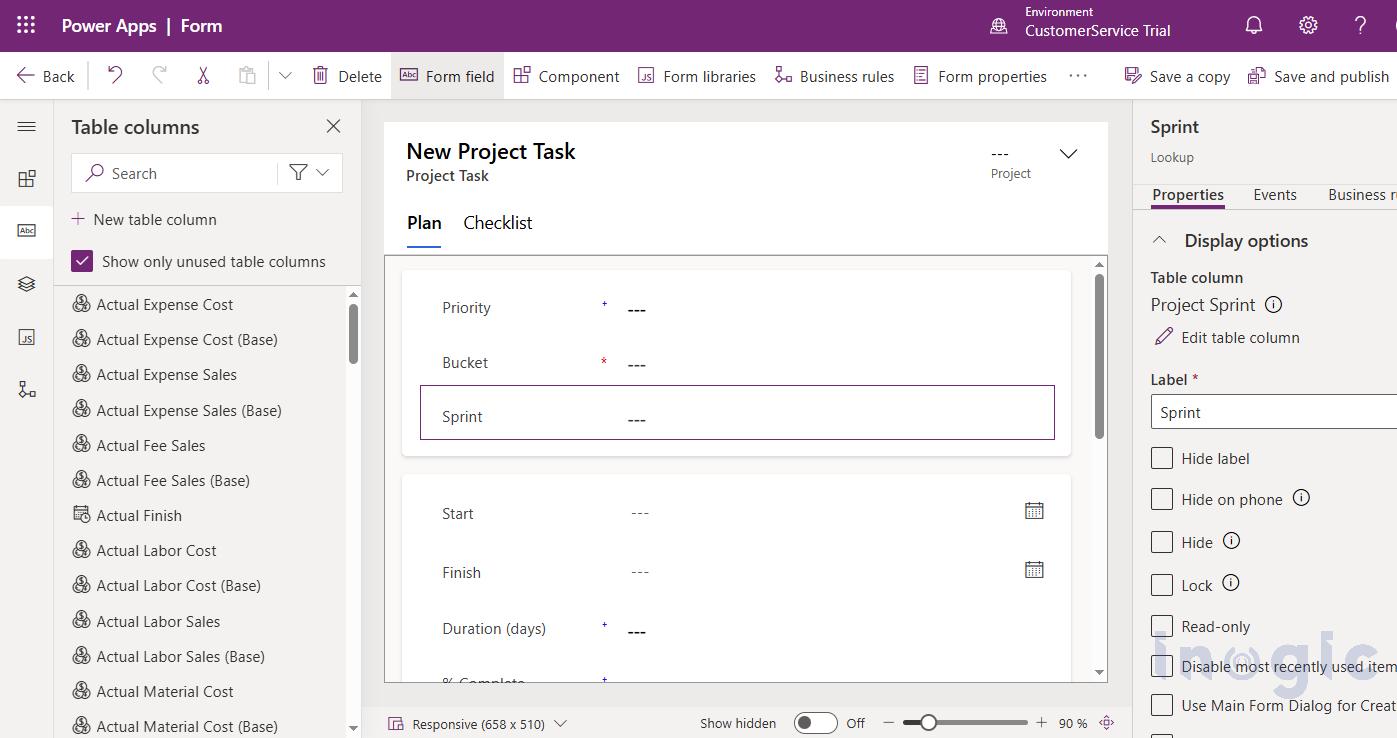Open the Events tab in the right panel
The height and width of the screenshot is (738, 1397).
pos(1274,195)
